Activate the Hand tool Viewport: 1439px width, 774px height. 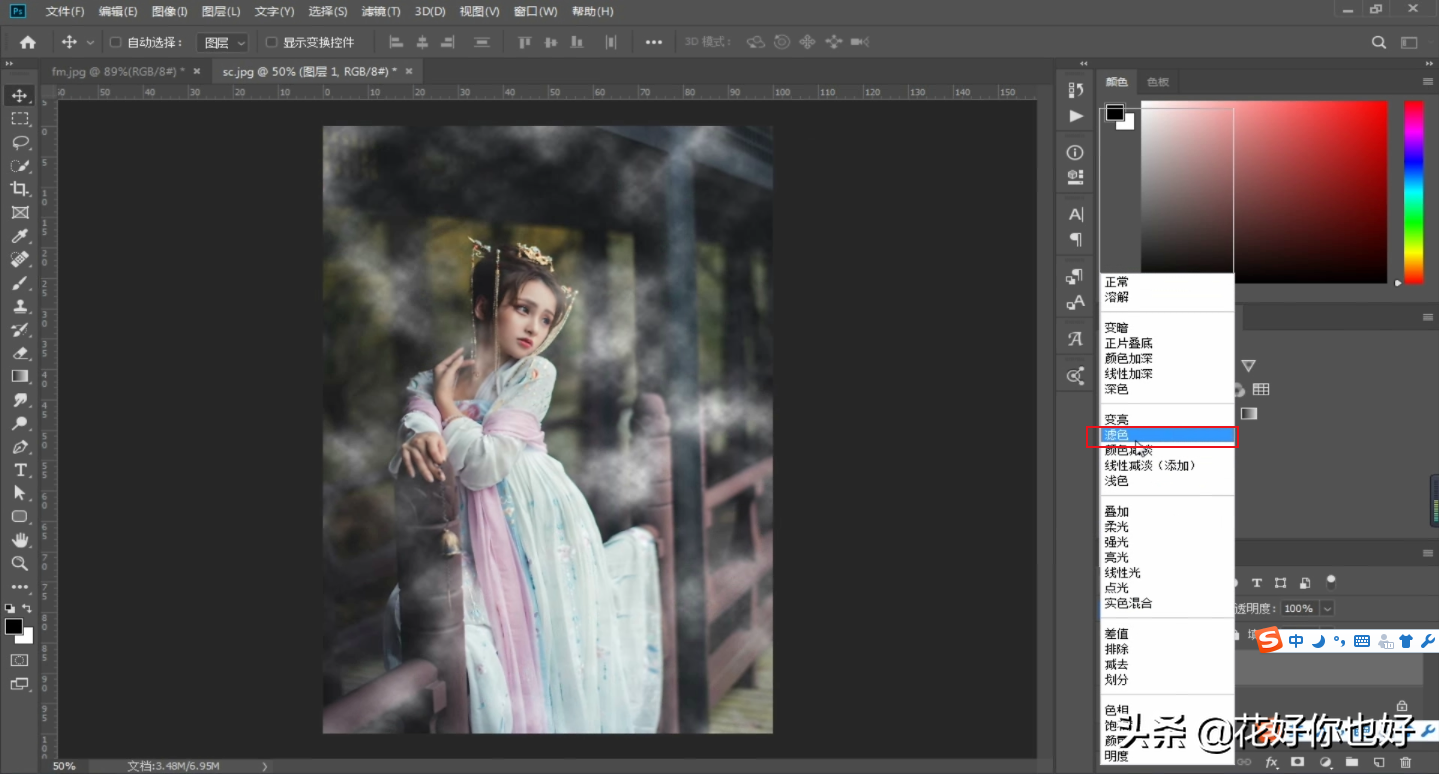(x=19, y=540)
